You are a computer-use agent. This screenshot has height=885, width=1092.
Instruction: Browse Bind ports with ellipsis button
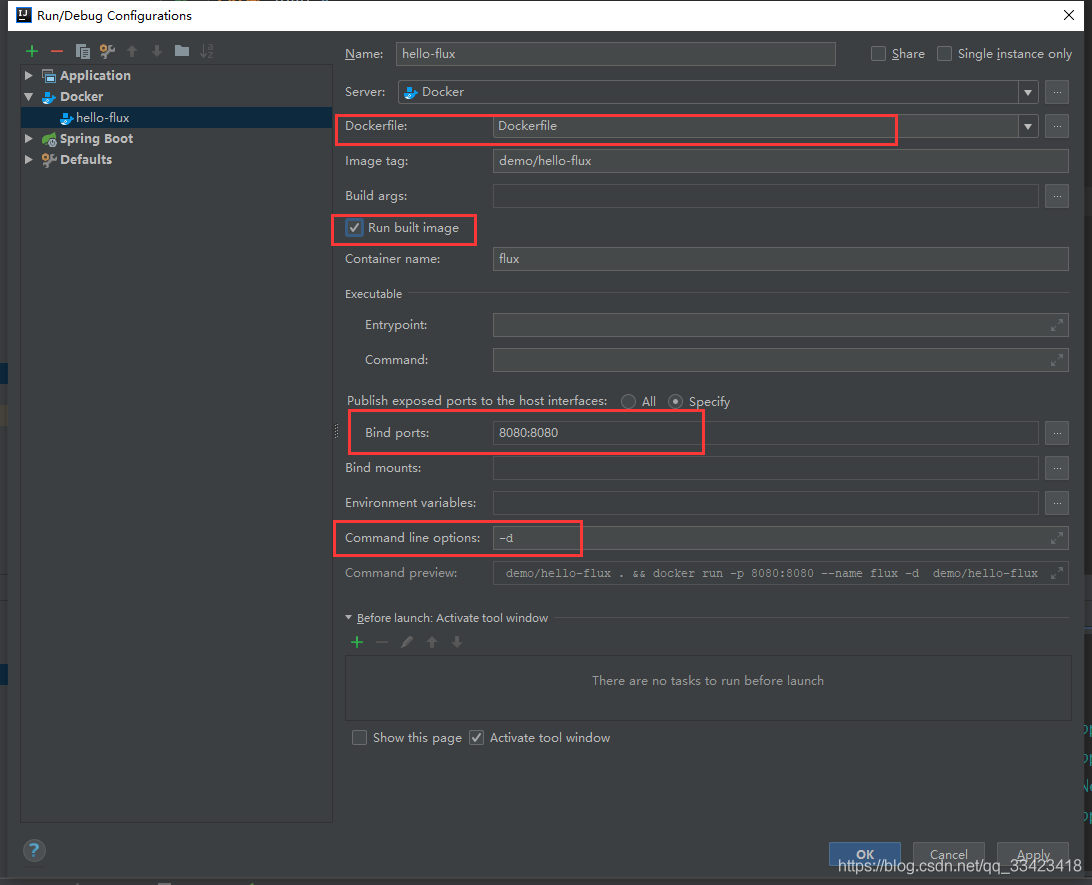click(x=1057, y=433)
